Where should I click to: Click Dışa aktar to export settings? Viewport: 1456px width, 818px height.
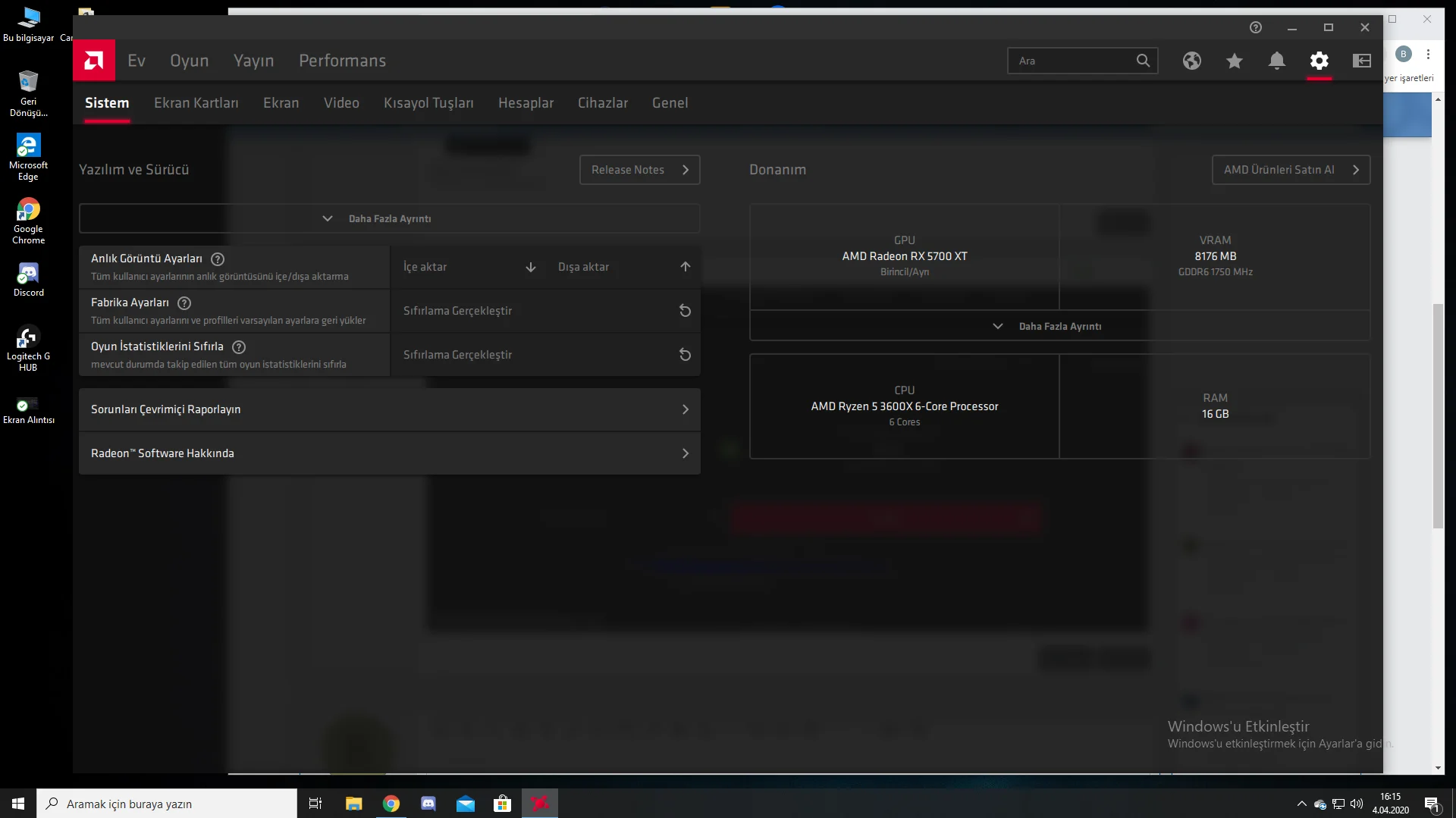click(x=623, y=267)
